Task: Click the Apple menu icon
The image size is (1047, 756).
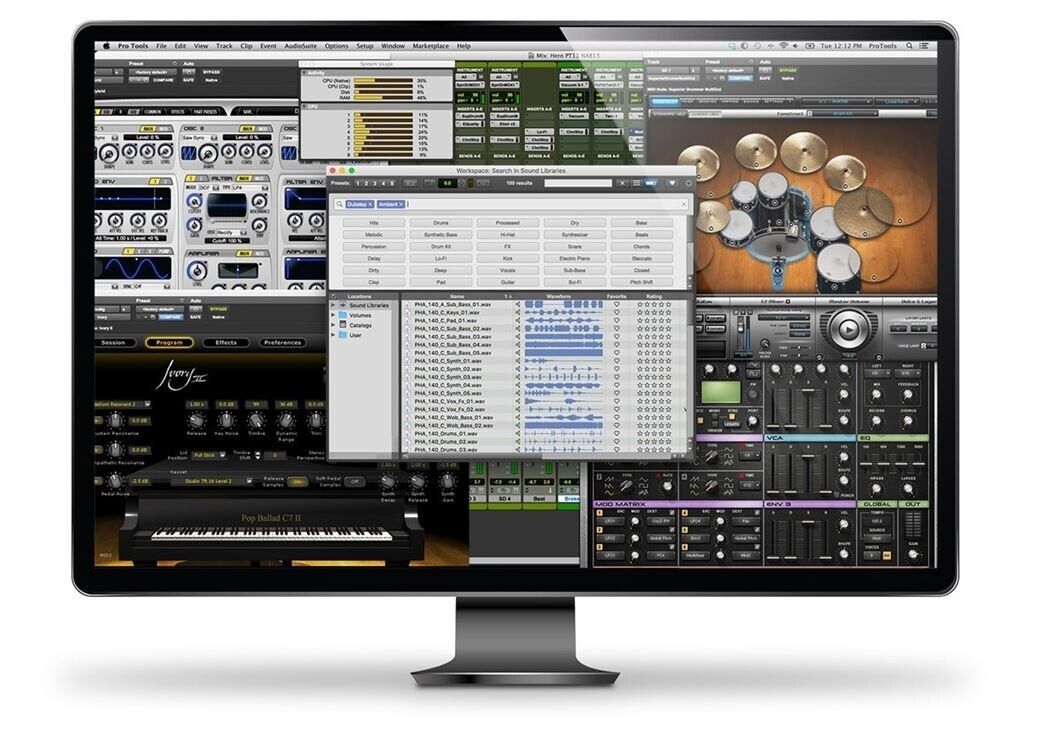Action: [105, 46]
